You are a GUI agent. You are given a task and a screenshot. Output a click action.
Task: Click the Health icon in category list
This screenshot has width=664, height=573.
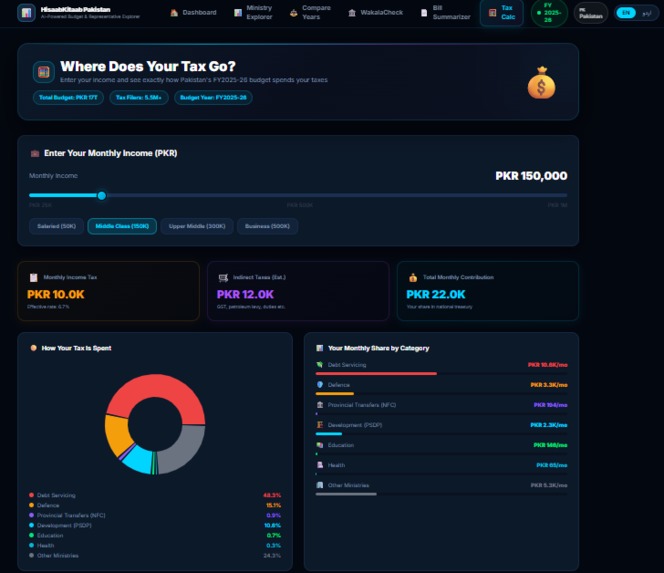pyautogui.click(x=320, y=465)
